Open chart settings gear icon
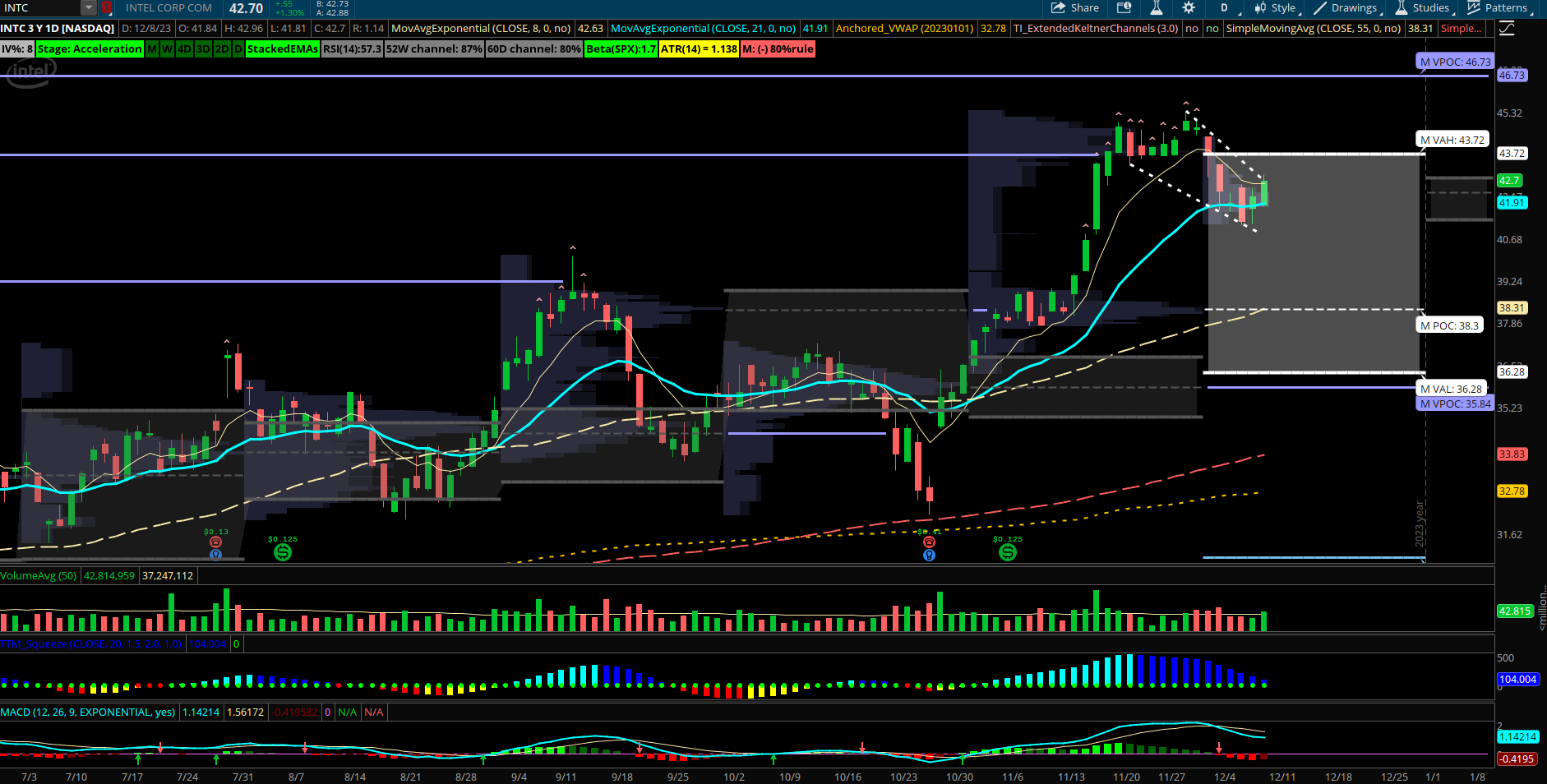The height and width of the screenshot is (784, 1547). coord(1188,8)
